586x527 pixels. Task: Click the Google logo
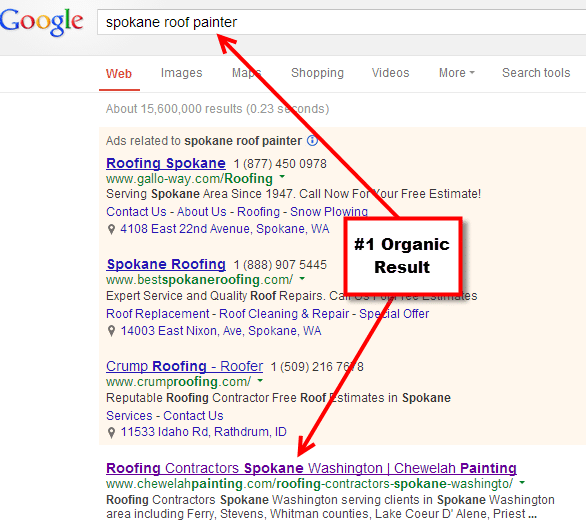pyautogui.click(x=41, y=22)
